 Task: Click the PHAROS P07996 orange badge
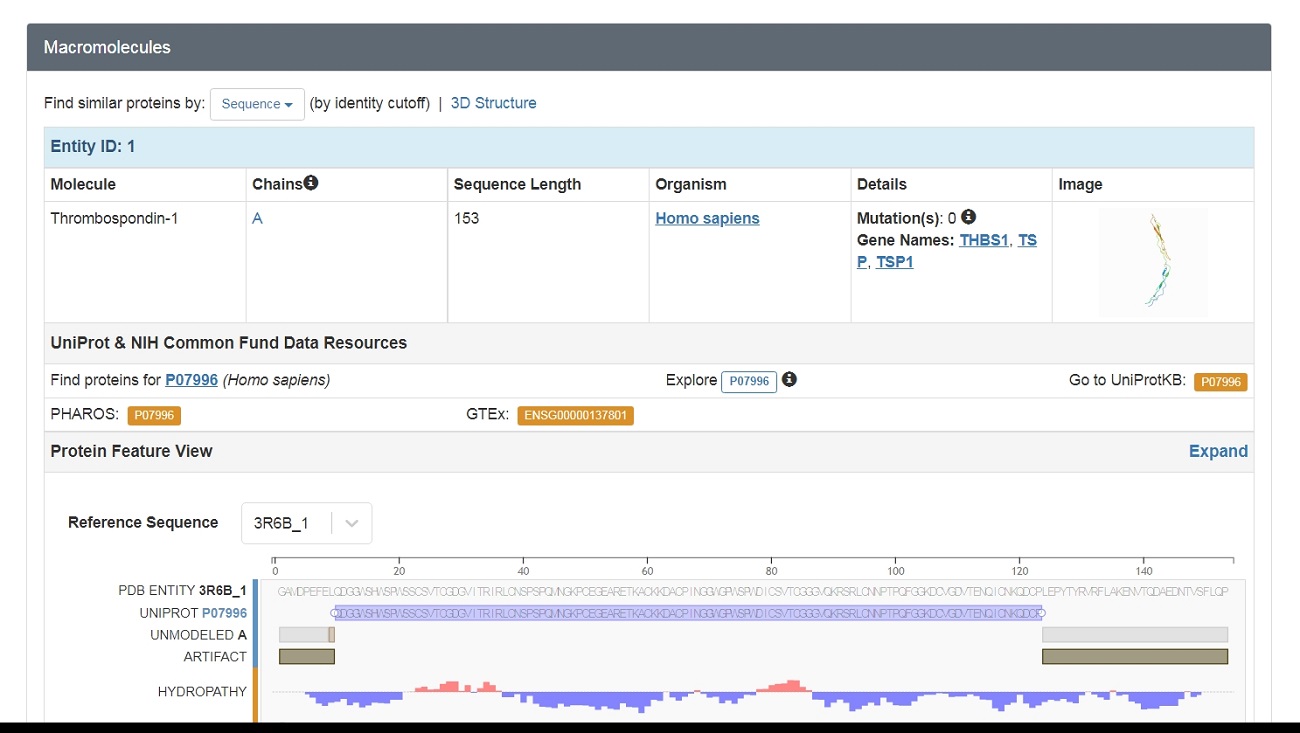coord(154,415)
